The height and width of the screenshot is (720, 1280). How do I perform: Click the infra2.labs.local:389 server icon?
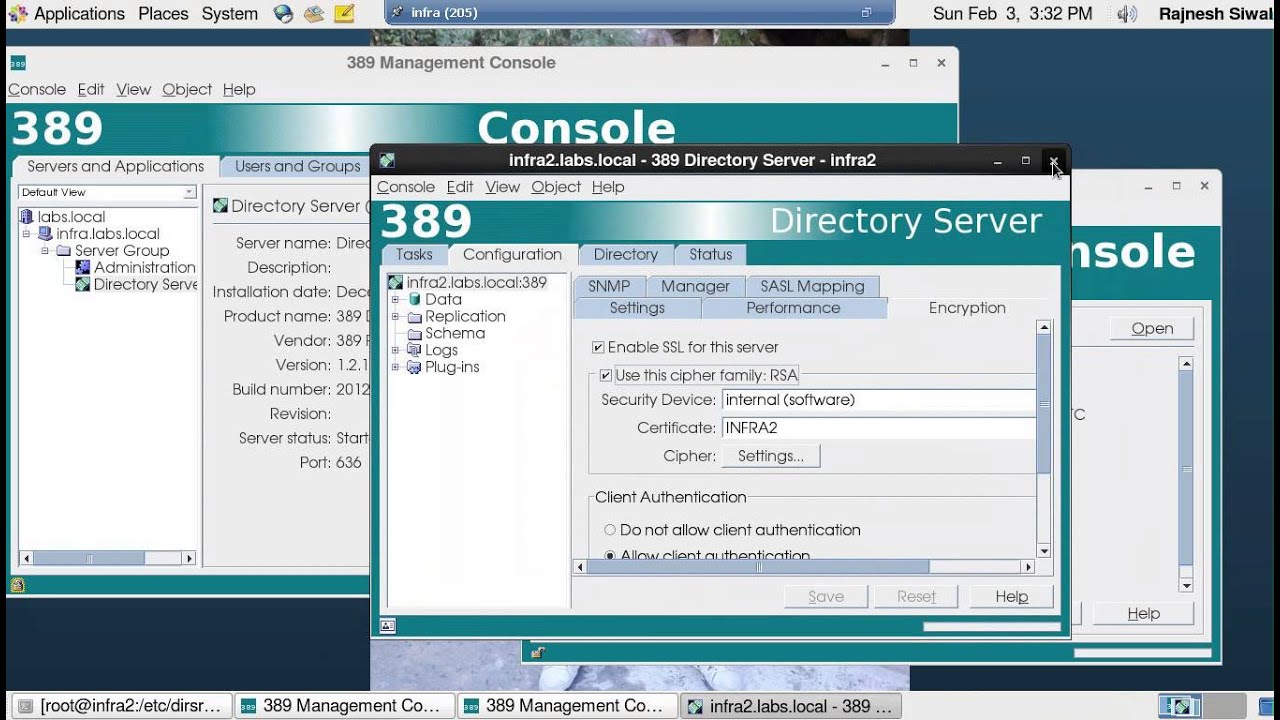tap(396, 282)
